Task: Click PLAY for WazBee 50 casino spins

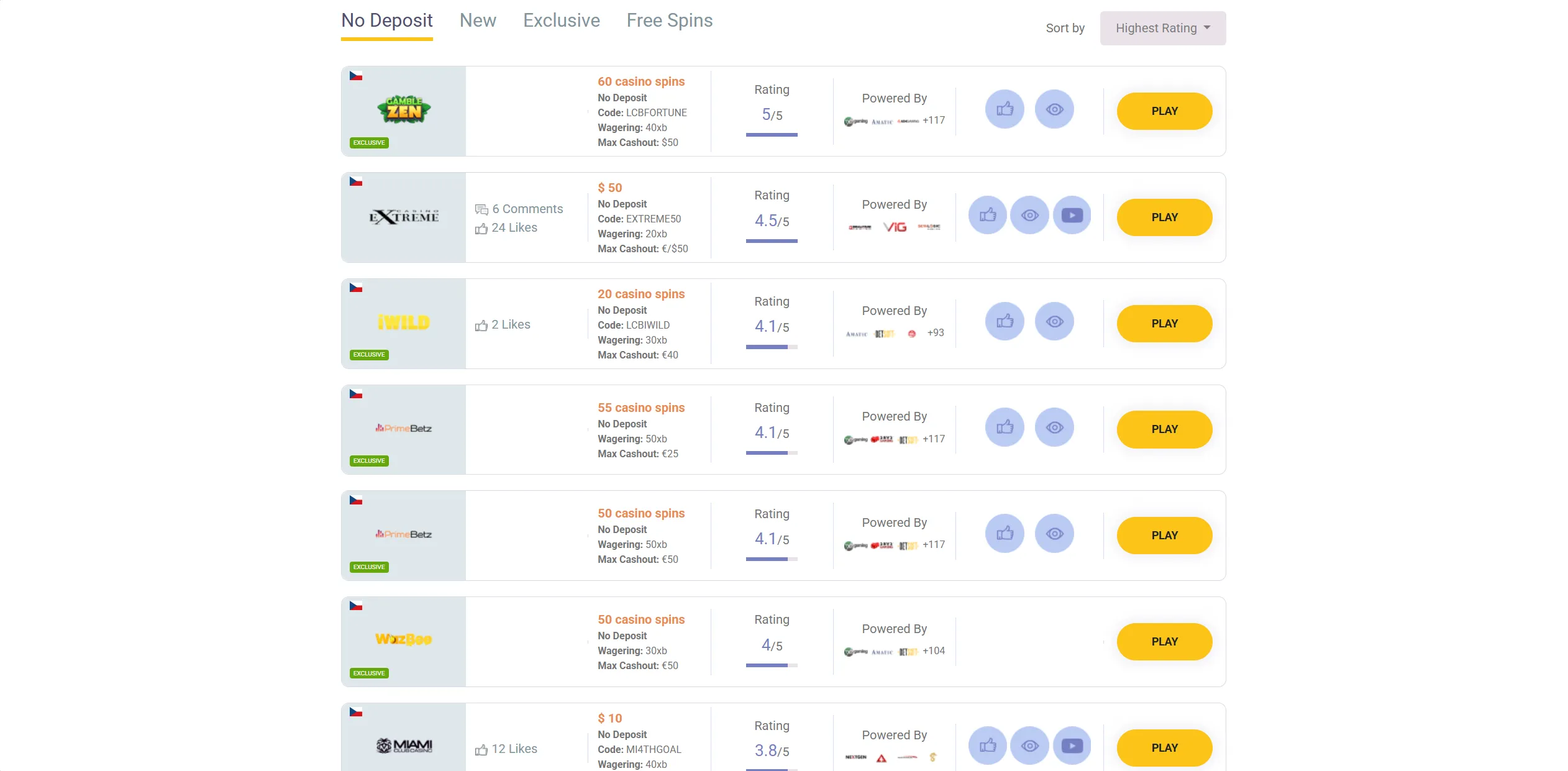Action: pyautogui.click(x=1164, y=642)
